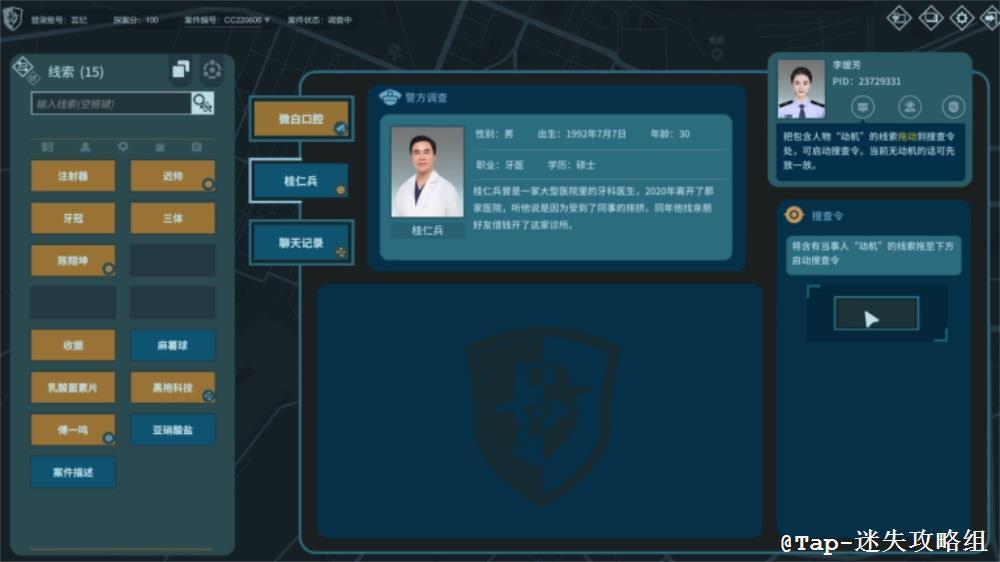Select the 麻薯球 clue
Viewport: 1000px width, 562px height.
click(172, 345)
